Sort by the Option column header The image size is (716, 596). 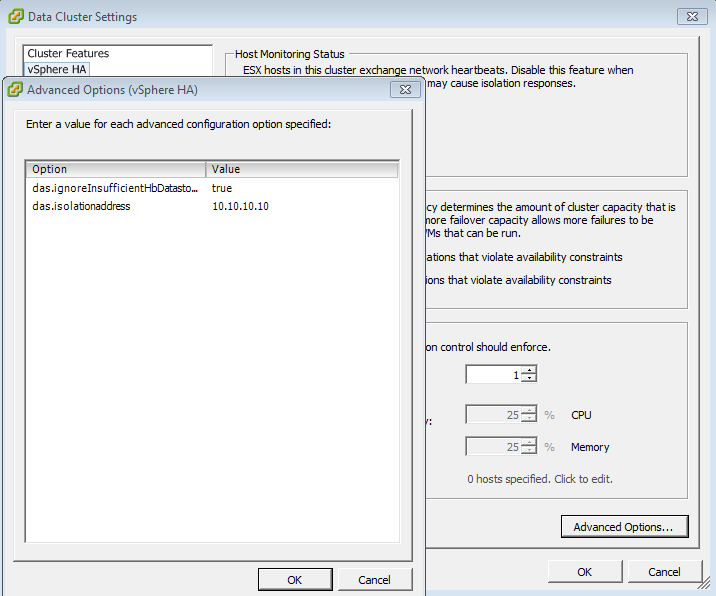coord(116,169)
